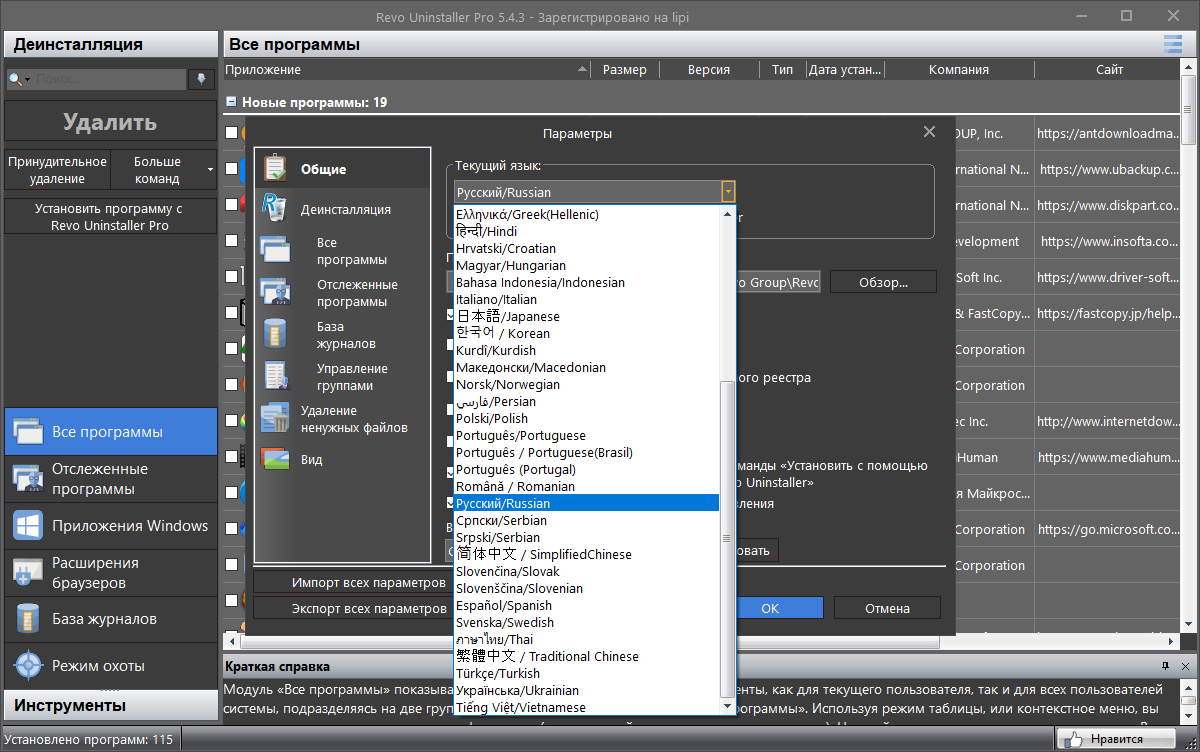Tick the second program row checkbox
The height and width of the screenshot is (752, 1200).
click(232, 169)
